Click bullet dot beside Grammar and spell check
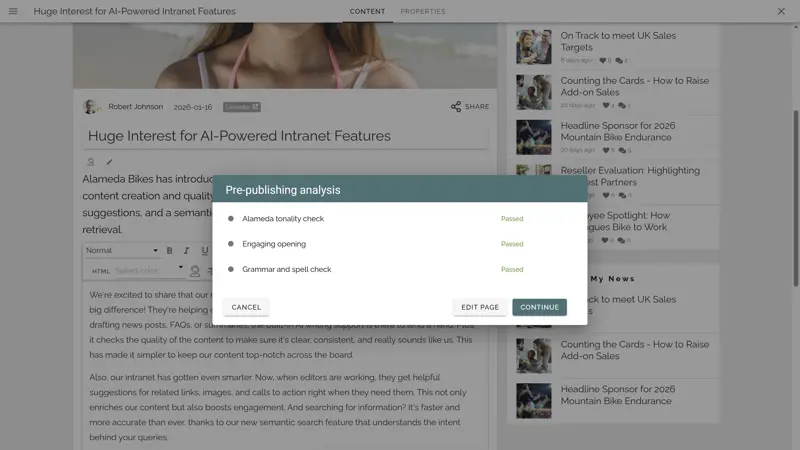Image resolution: width=800 pixels, height=450 pixels. 231,269
